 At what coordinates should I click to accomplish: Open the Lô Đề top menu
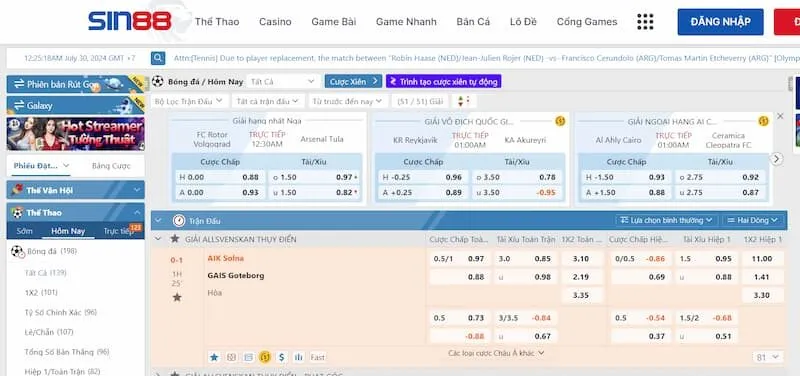(x=523, y=22)
